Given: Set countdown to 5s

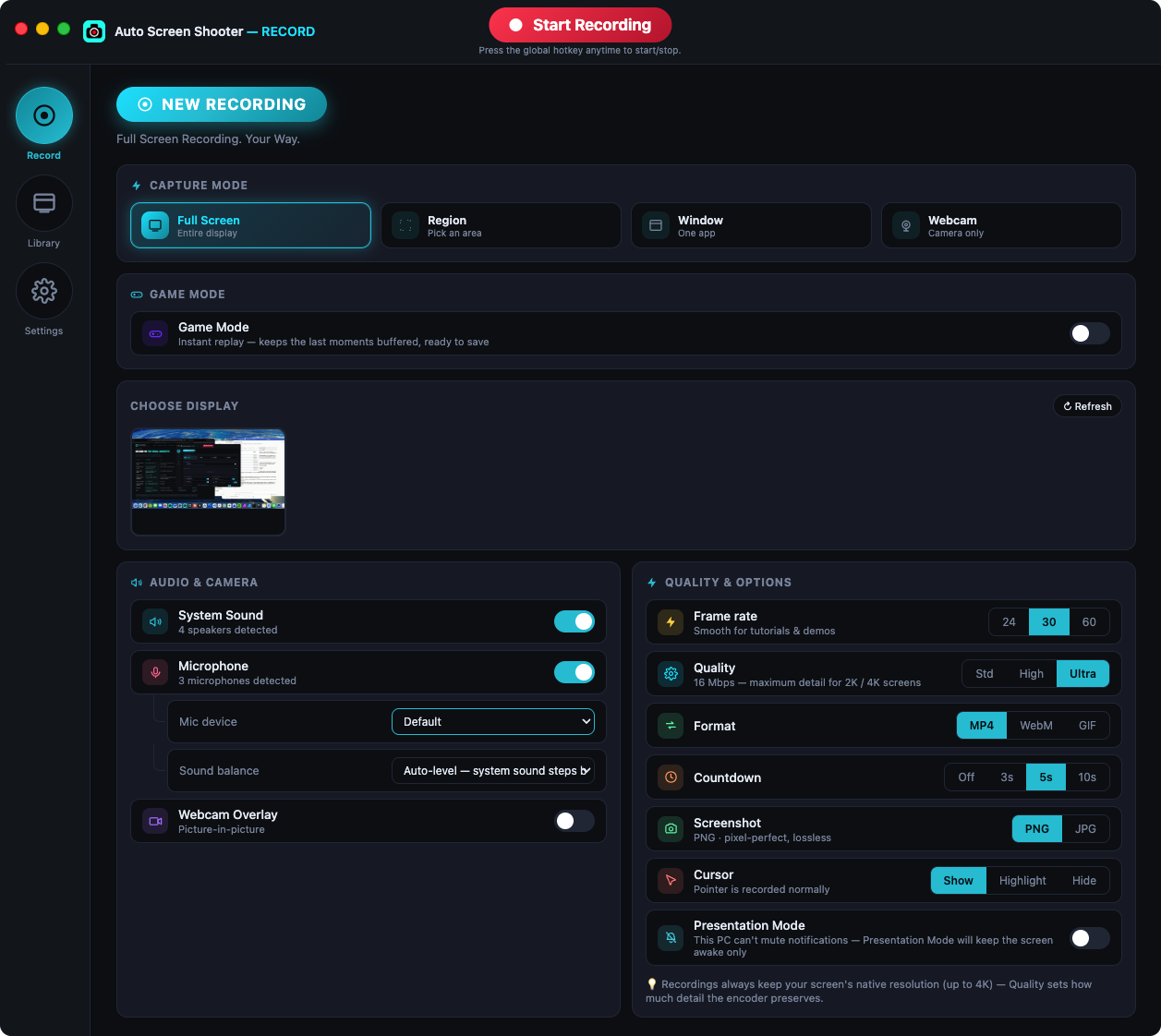Looking at the screenshot, I should 1046,777.
